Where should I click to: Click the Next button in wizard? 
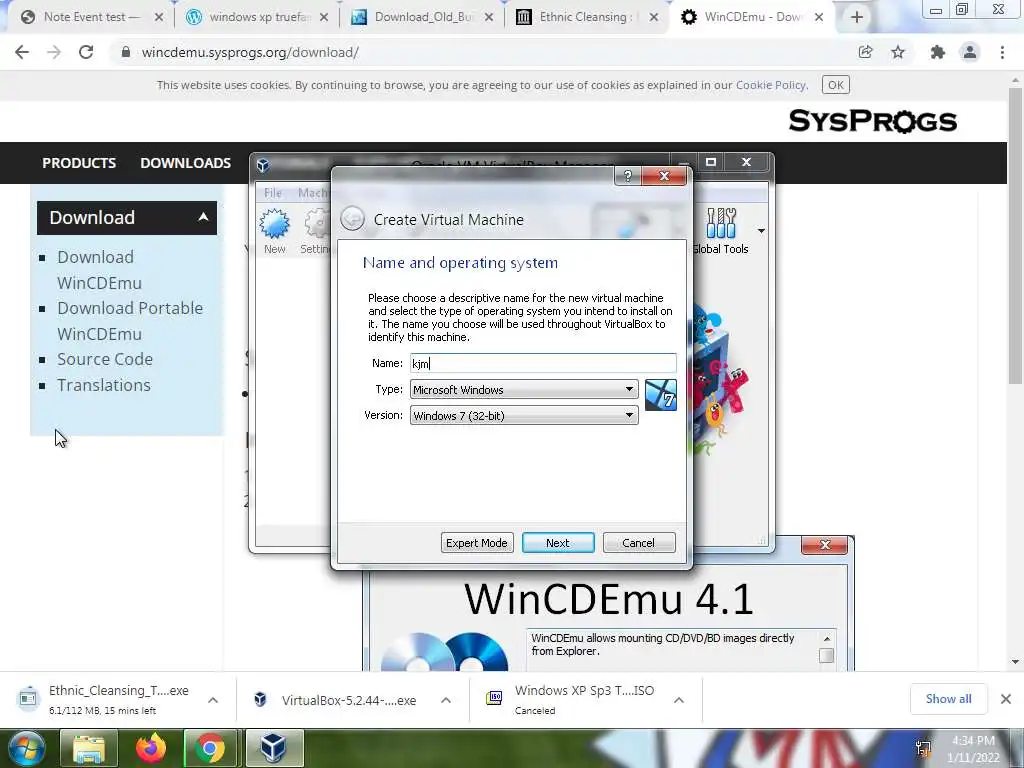[x=558, y=543]
